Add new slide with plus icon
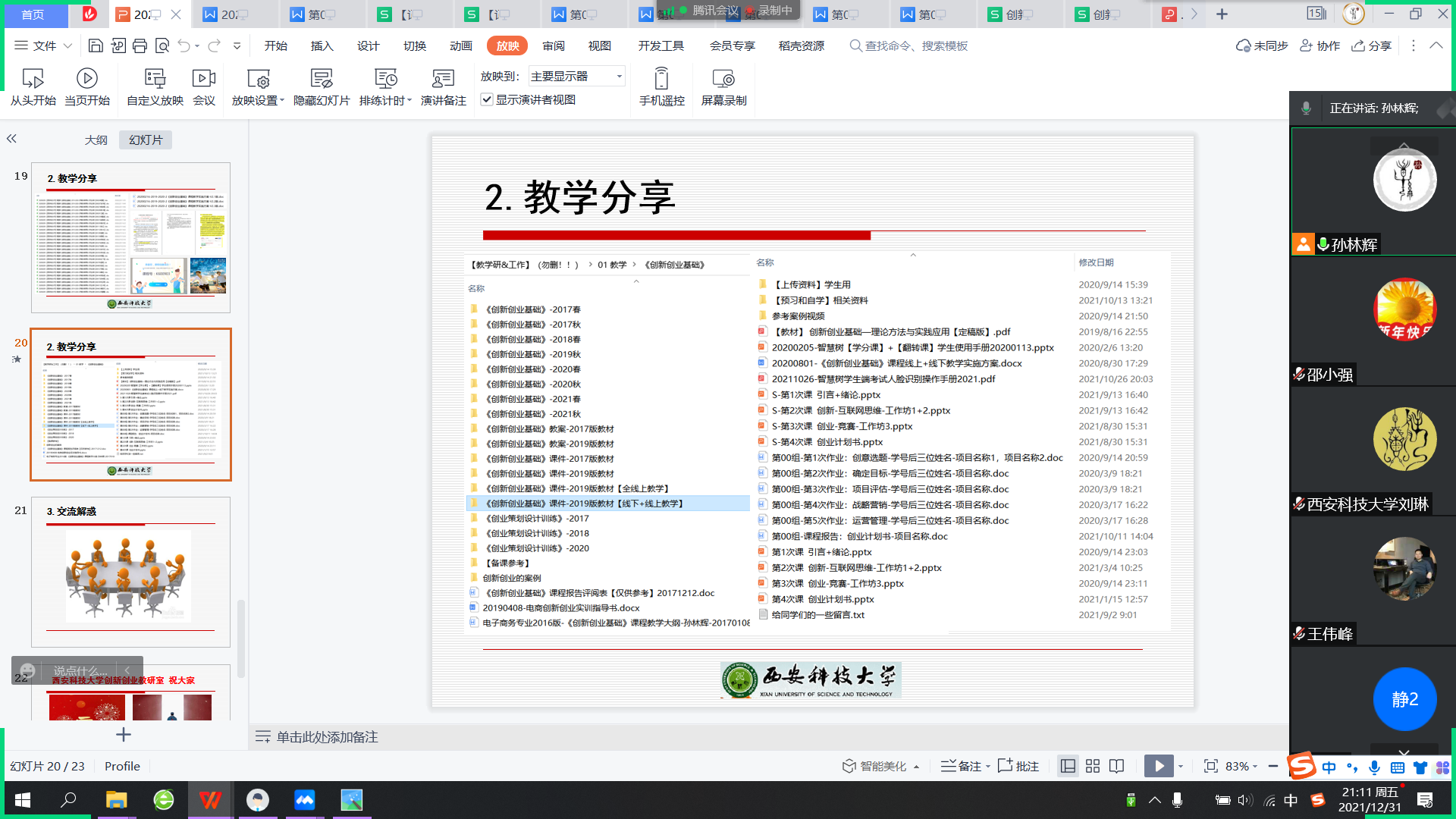This screenshot has height=819, width=1456. [x=124, y=734]
